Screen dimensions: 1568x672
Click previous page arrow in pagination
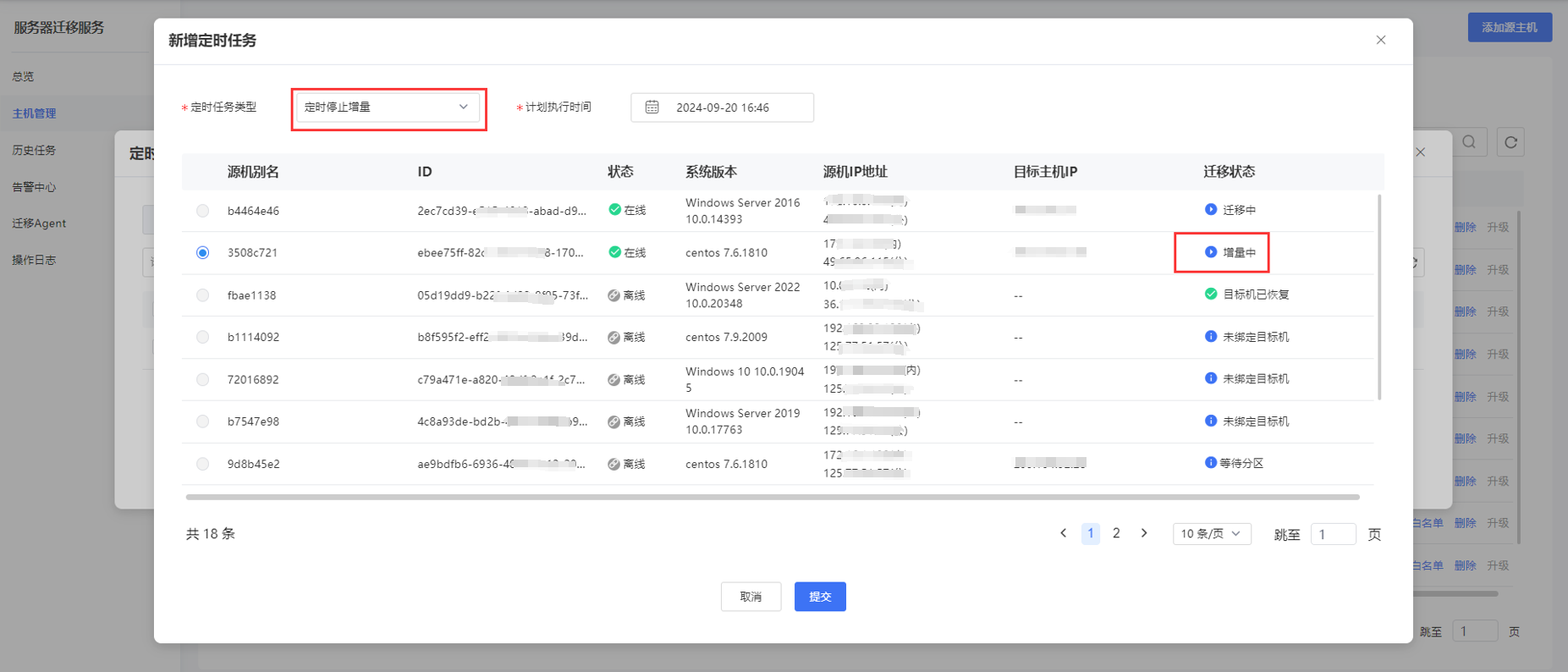1064,533
